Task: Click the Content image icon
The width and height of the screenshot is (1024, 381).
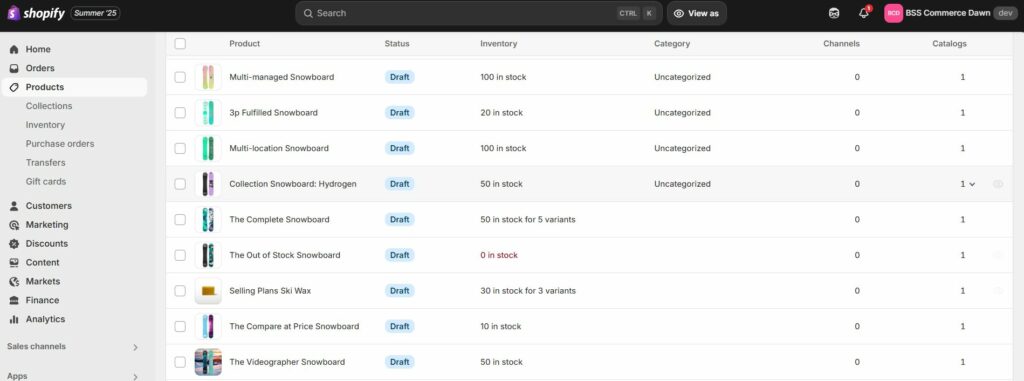Action: click(x=14, y=263)
